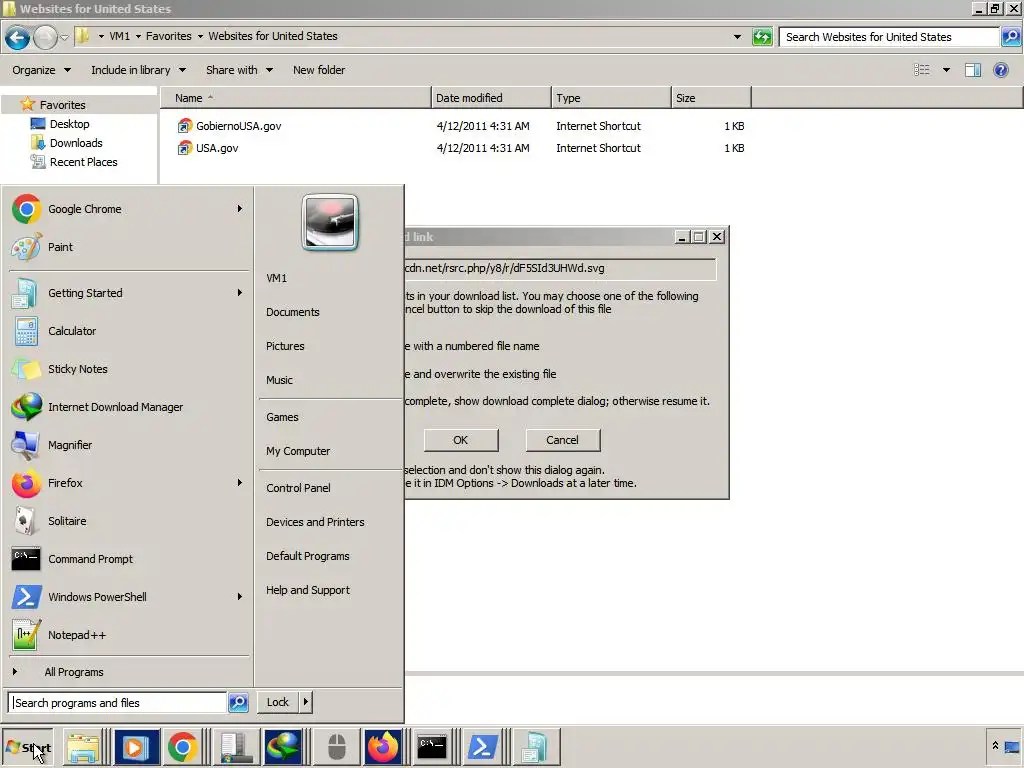
Task: Go back with Explorer back arrow
Action: (x=18, y=37)
